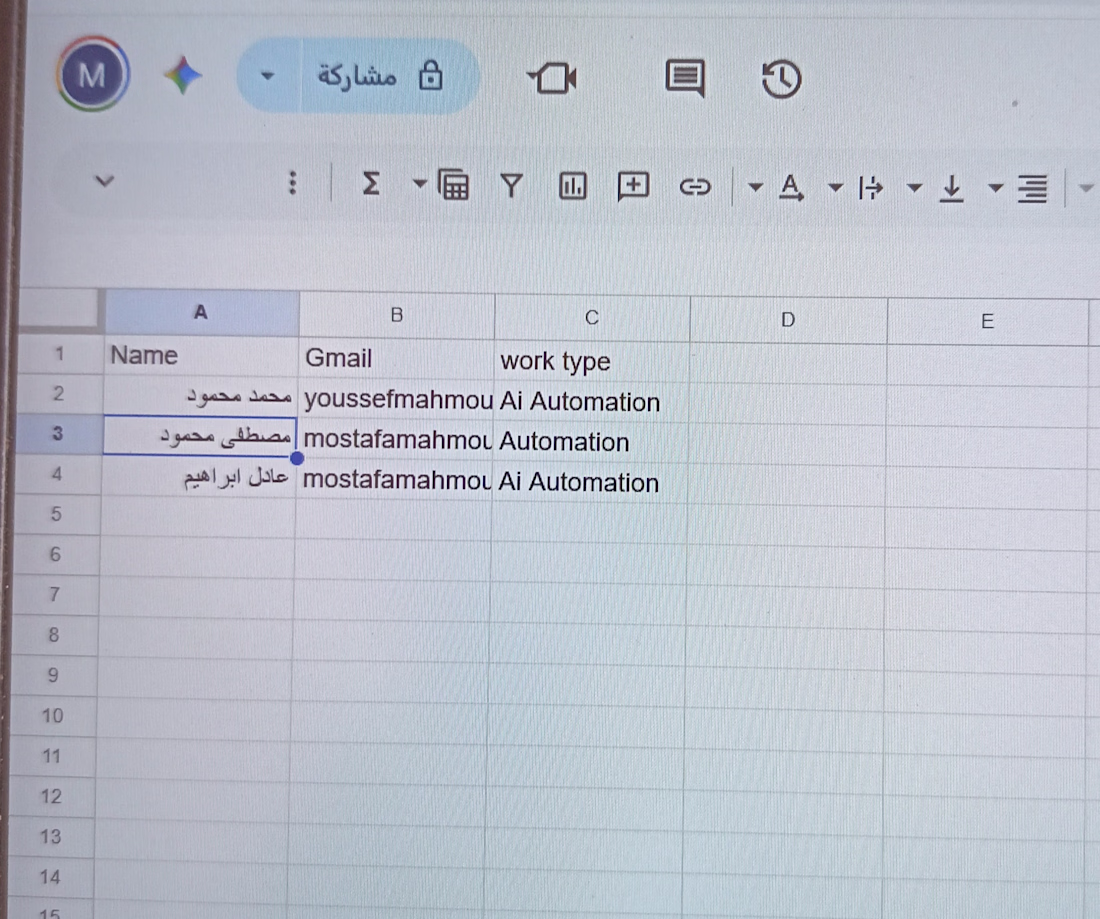Insert a function with the sigma icon
The height and width of the screenshot is (919, 1100).
click(370, 184)
